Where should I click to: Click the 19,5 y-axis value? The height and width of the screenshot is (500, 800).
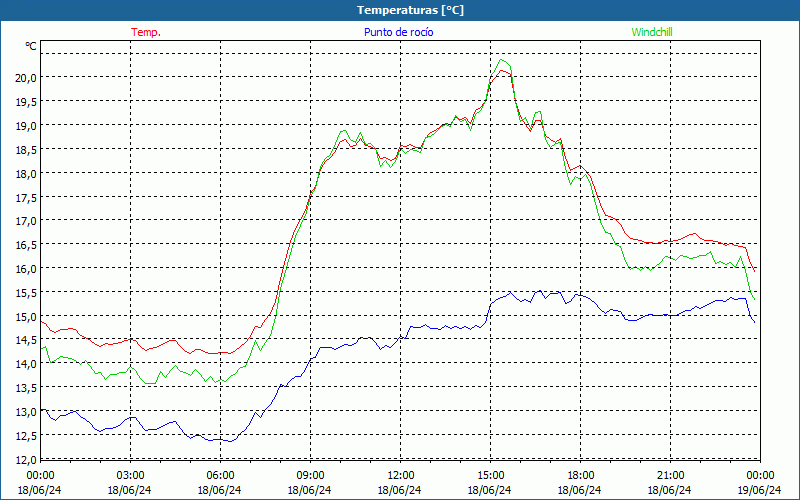(26, 102)
